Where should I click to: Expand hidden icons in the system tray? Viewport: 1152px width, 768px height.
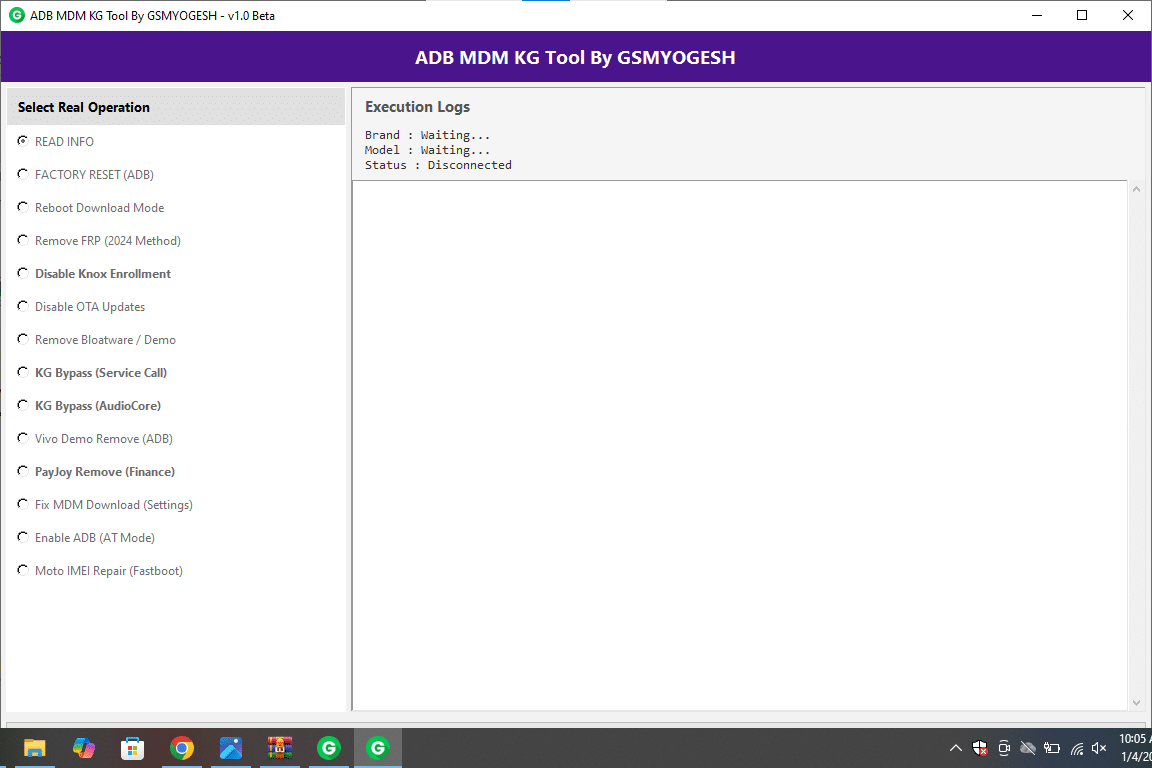click(956, 747)
